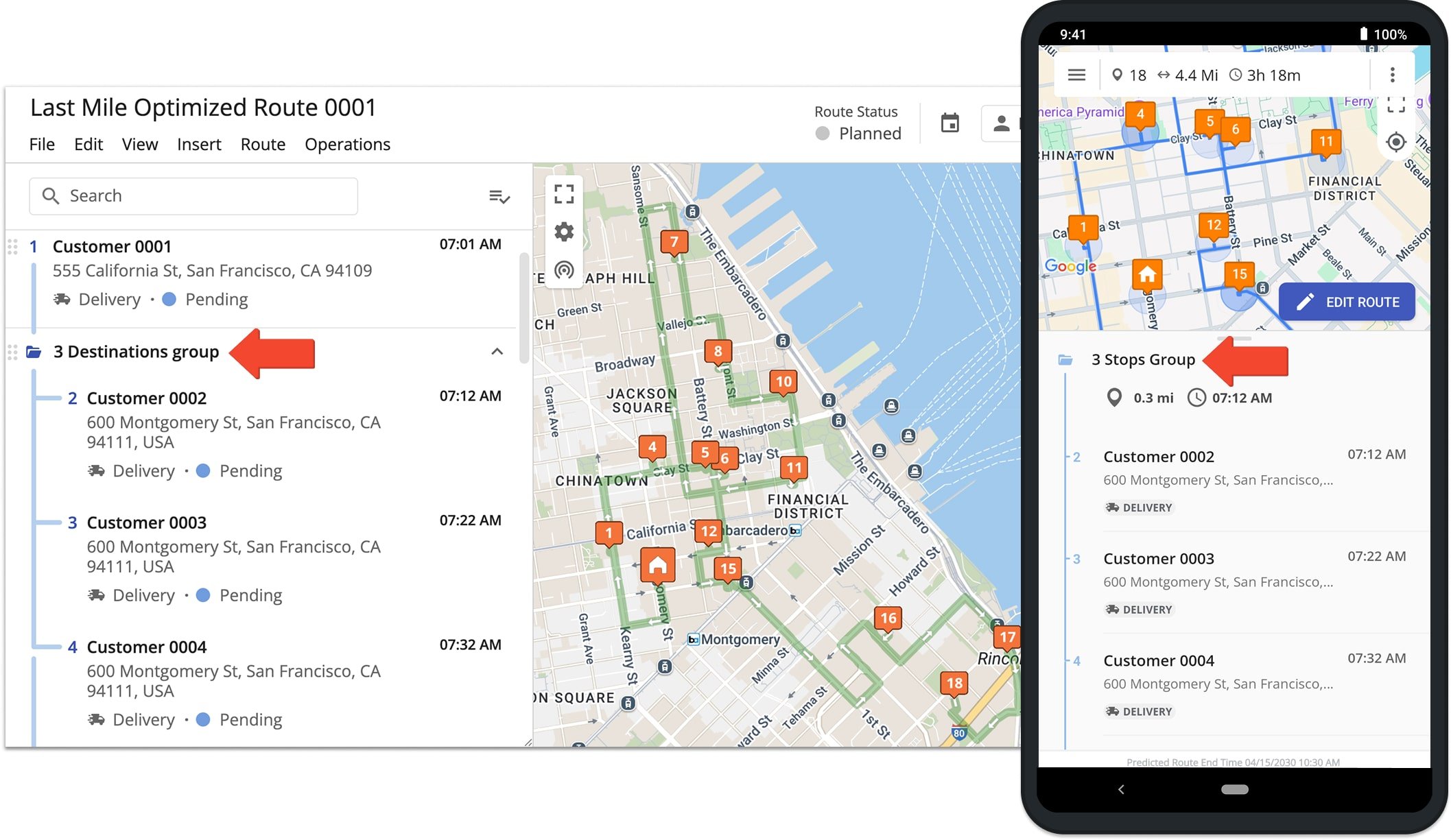
Task: Click the Last Mile Optimized Route 0001 title
Action: pyautogui.click(x=203, y=108)
